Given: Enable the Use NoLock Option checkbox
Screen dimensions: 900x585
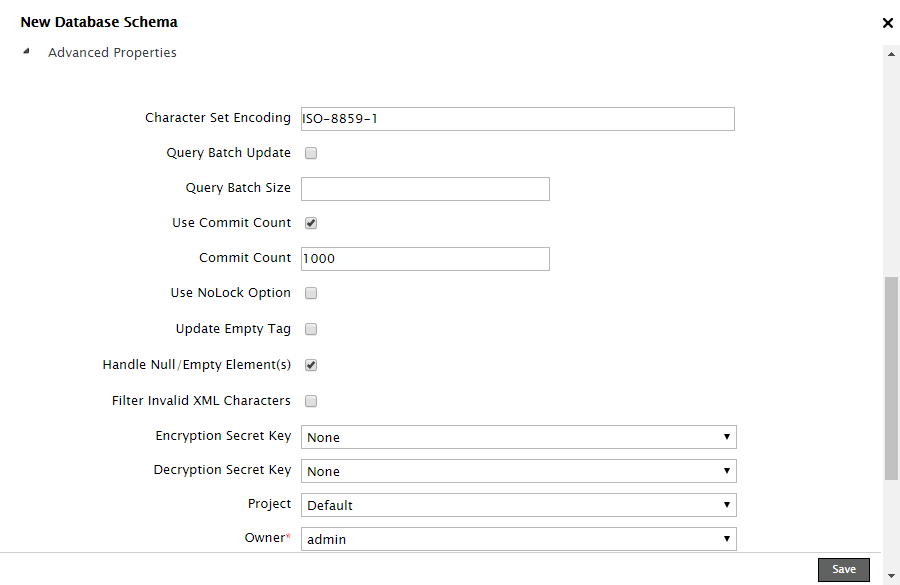Looking at the screenshot, I should pyautogui.click(x=311, y=294).
